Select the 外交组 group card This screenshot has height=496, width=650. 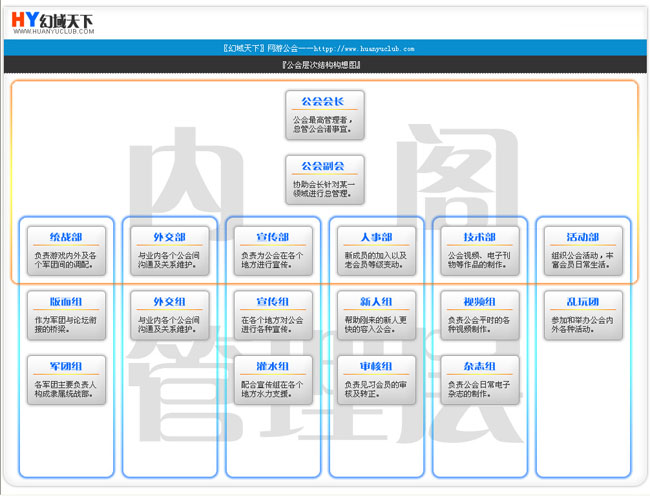pyautogui.click(x=170, y=316)
